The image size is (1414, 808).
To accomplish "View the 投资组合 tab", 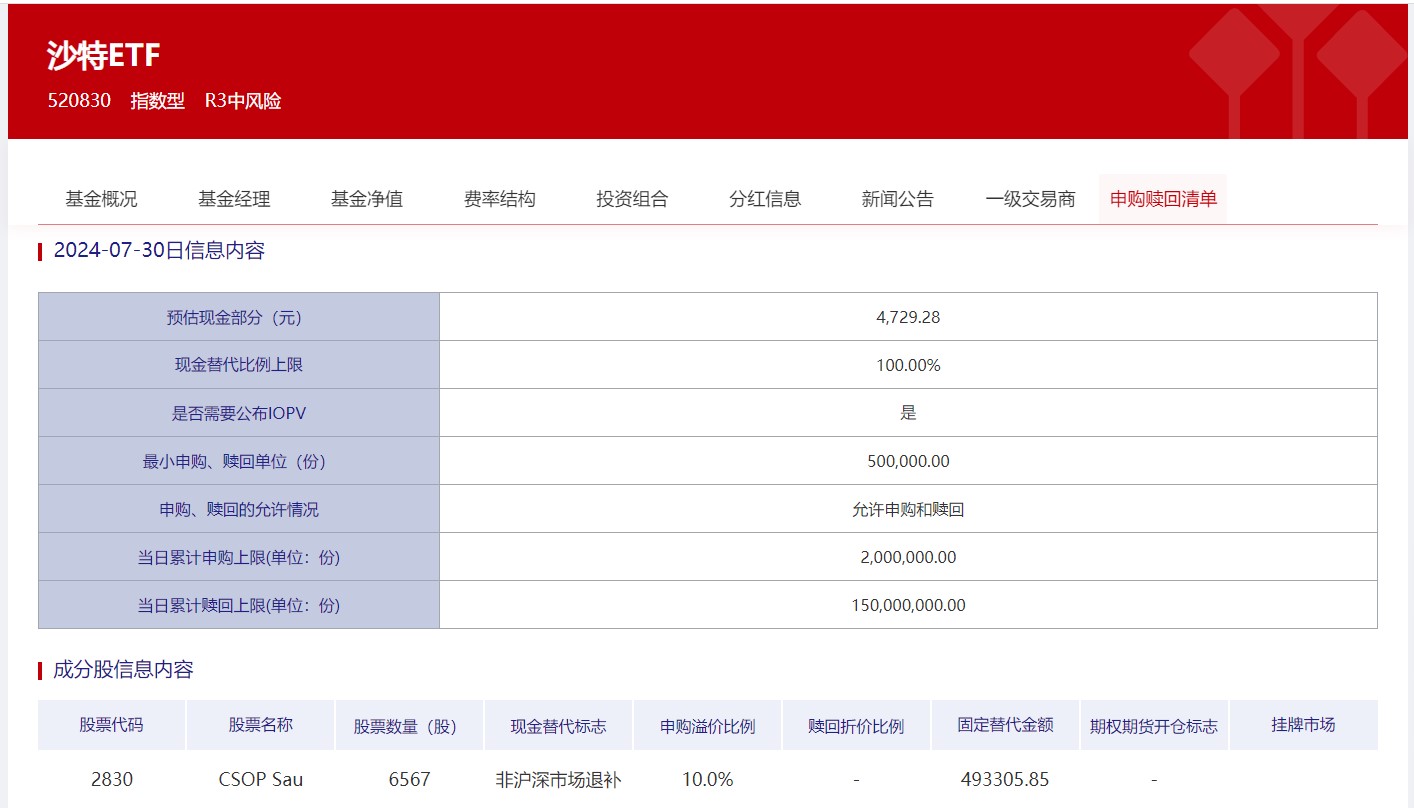I will tap(632, 199).
